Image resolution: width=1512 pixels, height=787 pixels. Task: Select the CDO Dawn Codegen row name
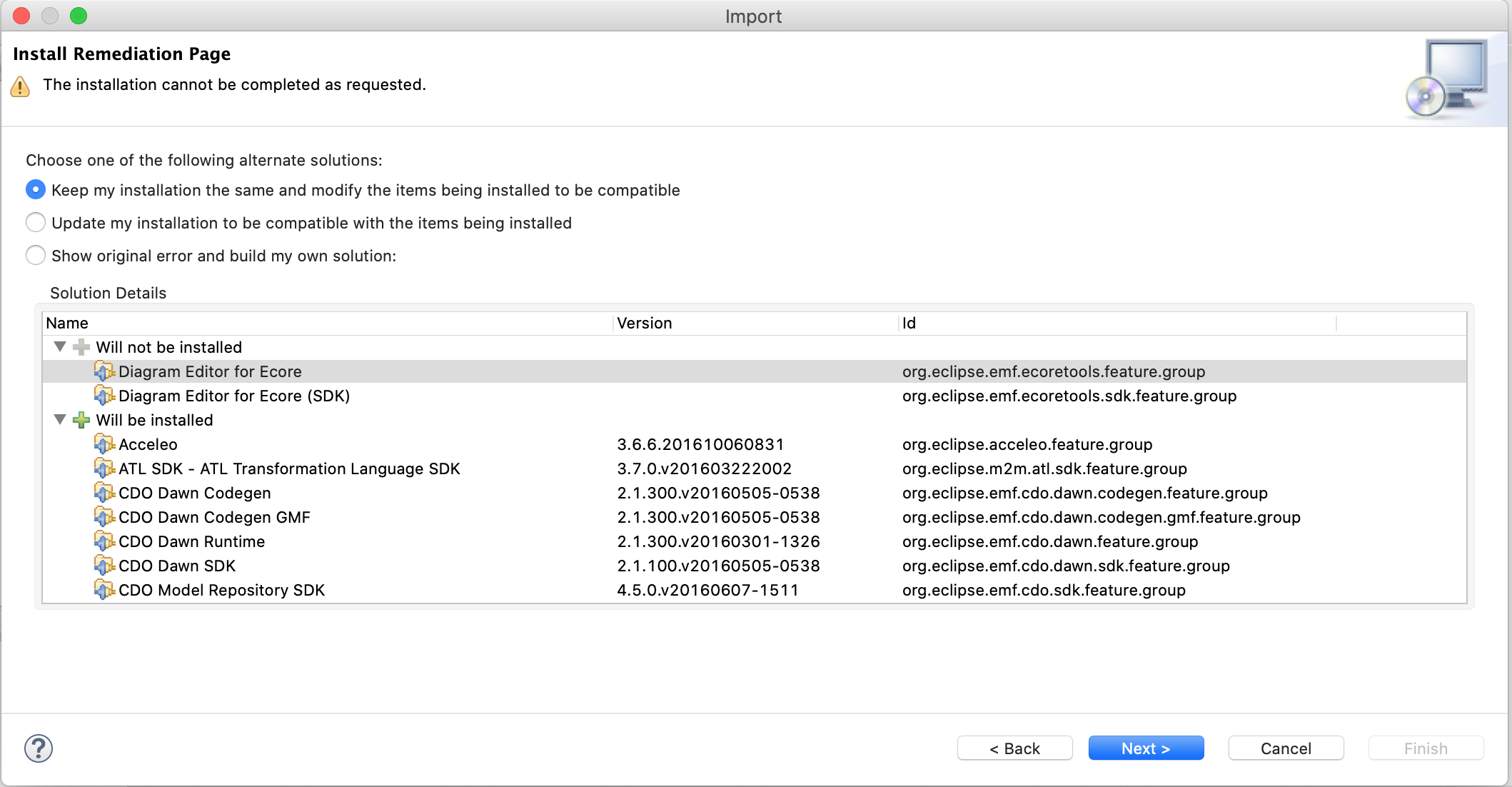tap(195, 493)
